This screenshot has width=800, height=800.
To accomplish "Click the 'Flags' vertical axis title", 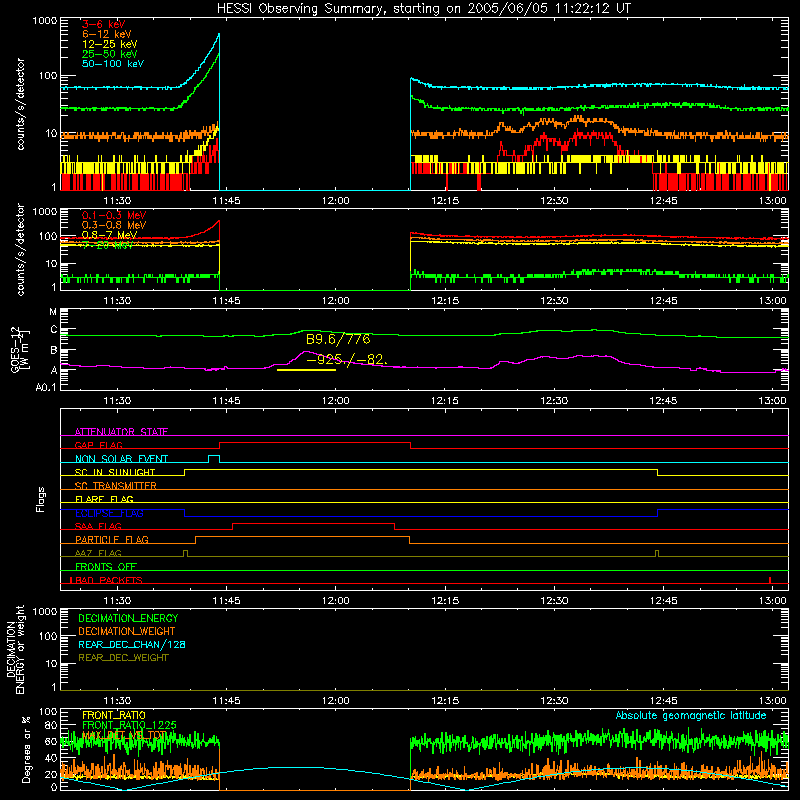I will tap(40, 499).
